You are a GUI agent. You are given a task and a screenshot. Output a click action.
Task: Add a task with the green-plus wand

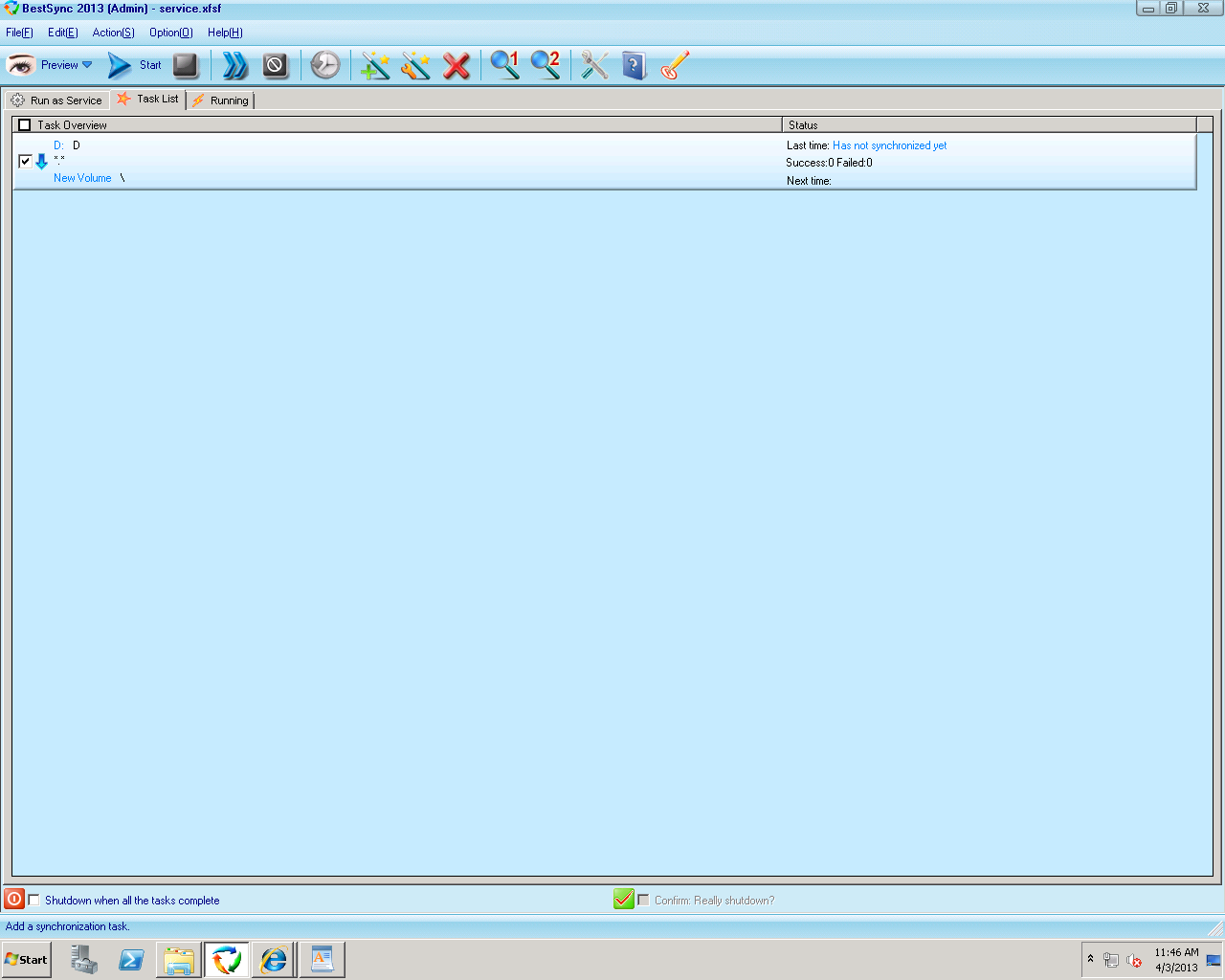[x=375, y=65]
